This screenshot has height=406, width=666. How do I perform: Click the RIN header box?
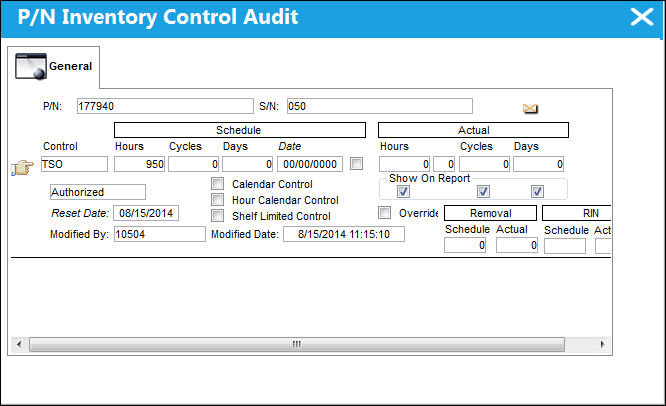(577, 213)
